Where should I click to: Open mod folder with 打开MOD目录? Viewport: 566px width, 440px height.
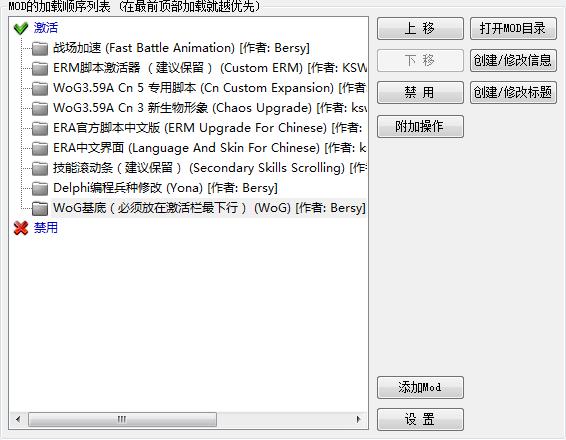click(x=513, y=29)
